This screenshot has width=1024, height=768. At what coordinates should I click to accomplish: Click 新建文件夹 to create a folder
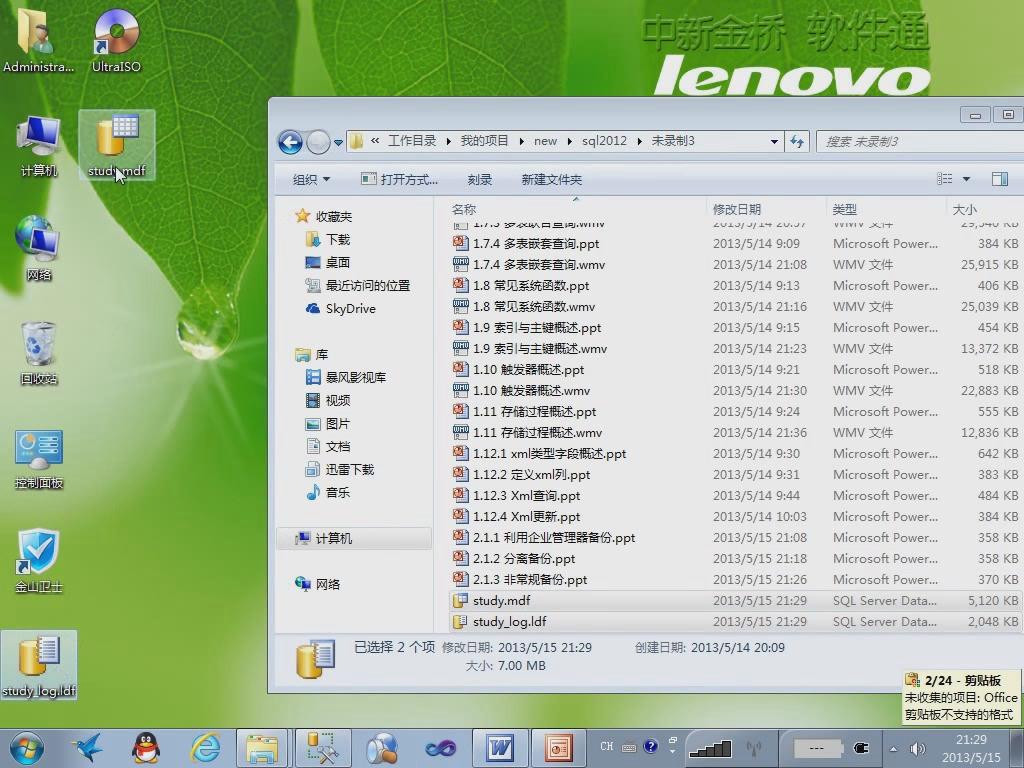(552, 180)
